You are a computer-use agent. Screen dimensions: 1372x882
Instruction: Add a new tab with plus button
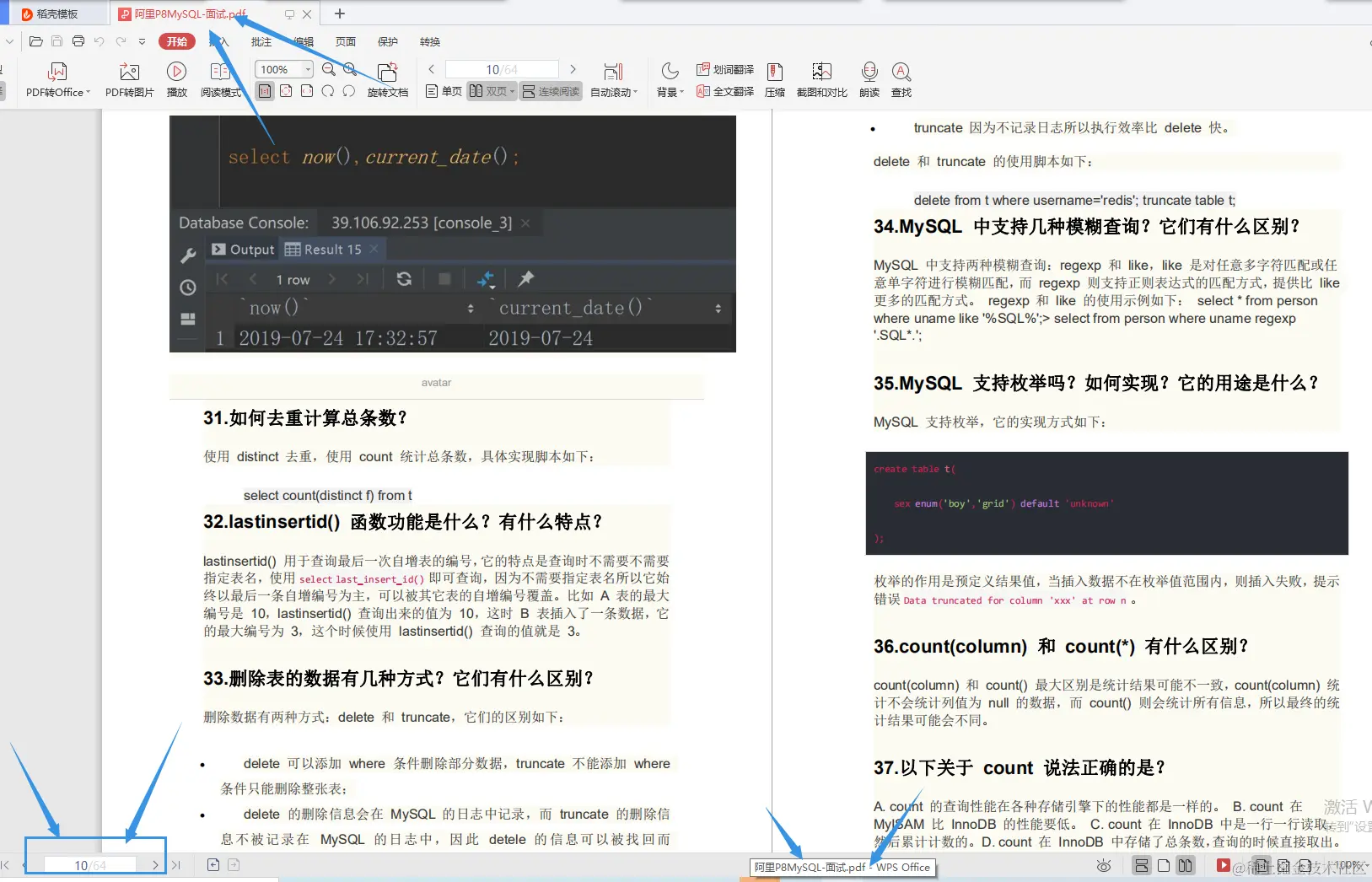coord(340,13)
